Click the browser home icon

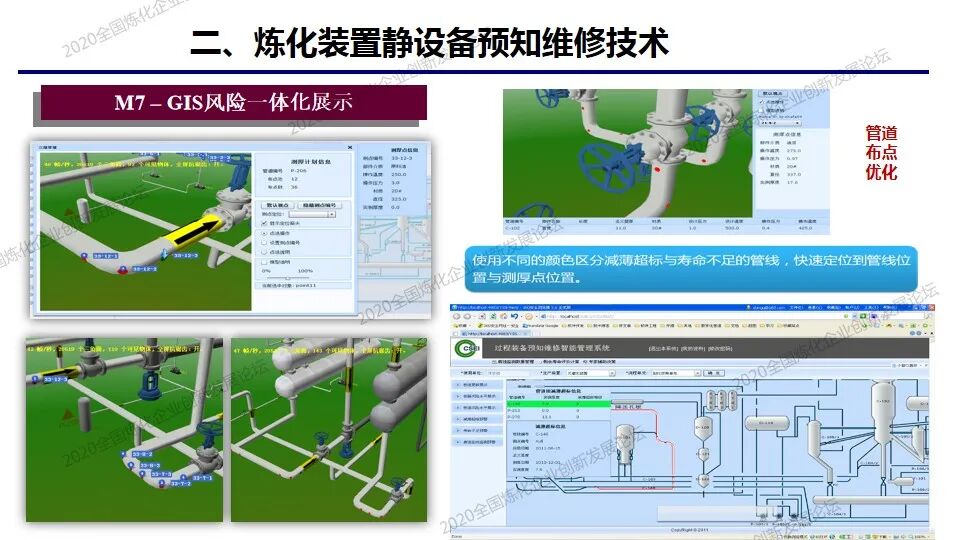coord(504,316)
